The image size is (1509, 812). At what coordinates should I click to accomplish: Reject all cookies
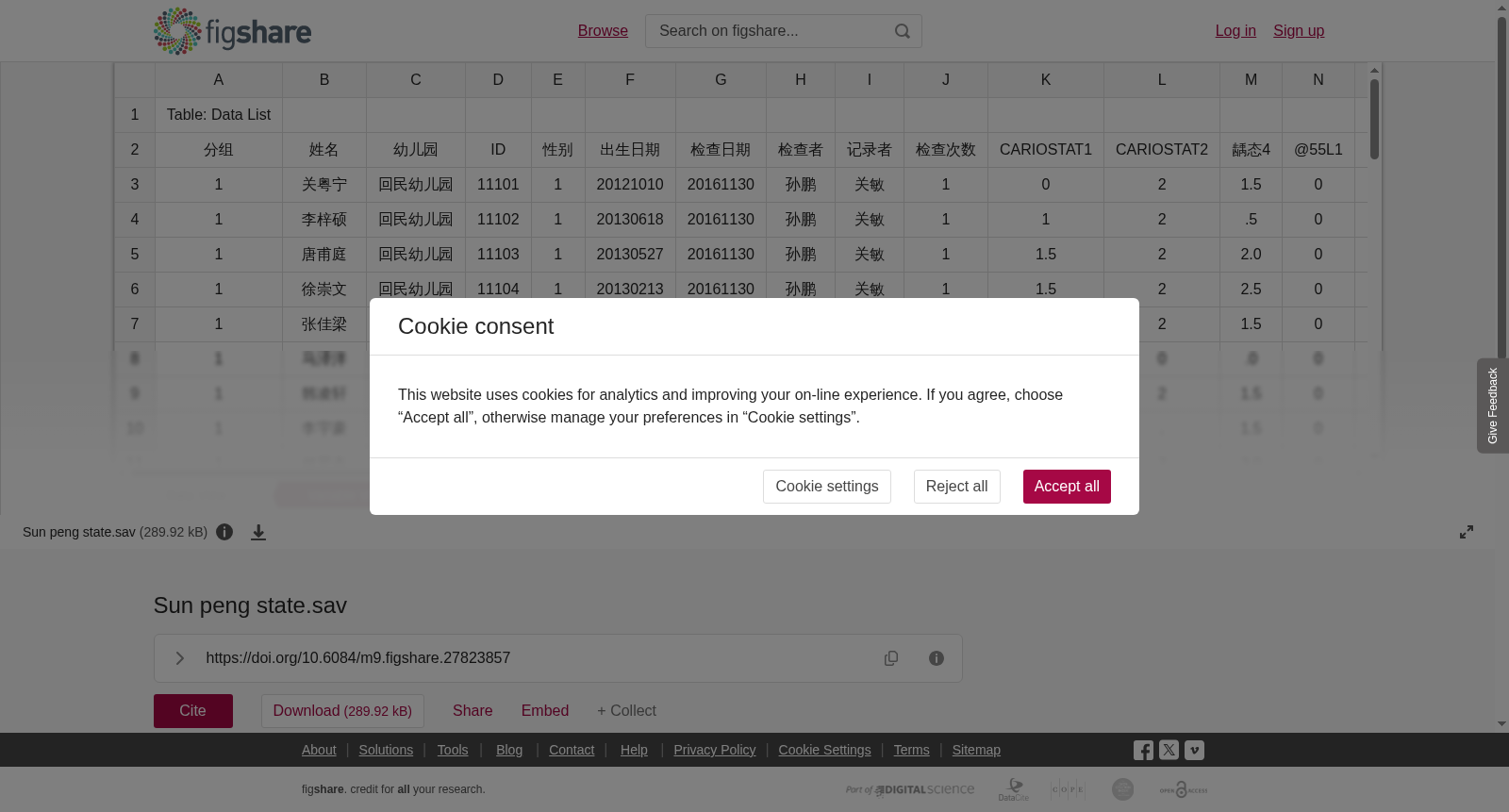956,487
